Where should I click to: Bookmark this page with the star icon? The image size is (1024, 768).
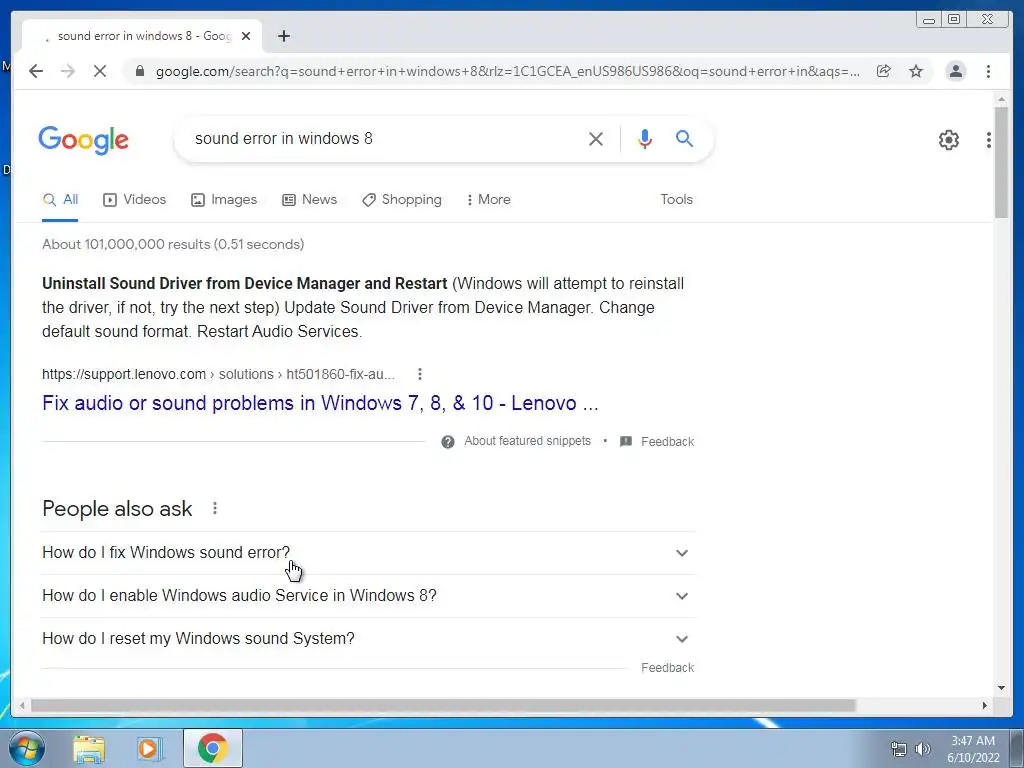916,71
